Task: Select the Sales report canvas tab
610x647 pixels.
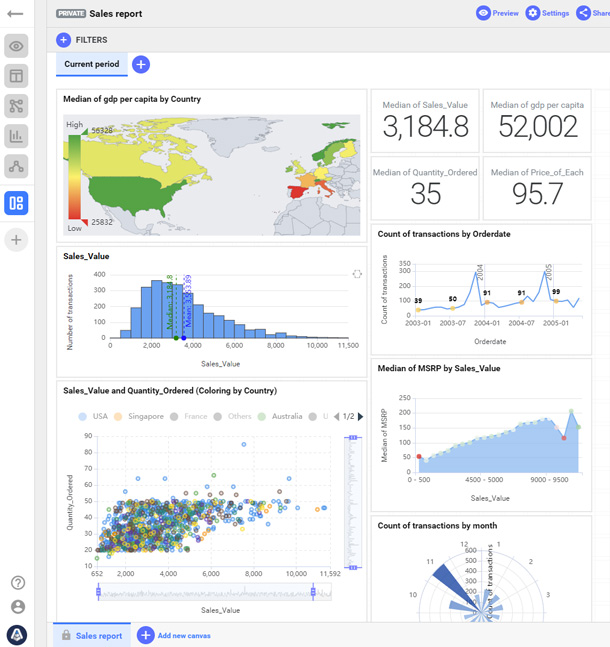Action: tap(92, 635)
